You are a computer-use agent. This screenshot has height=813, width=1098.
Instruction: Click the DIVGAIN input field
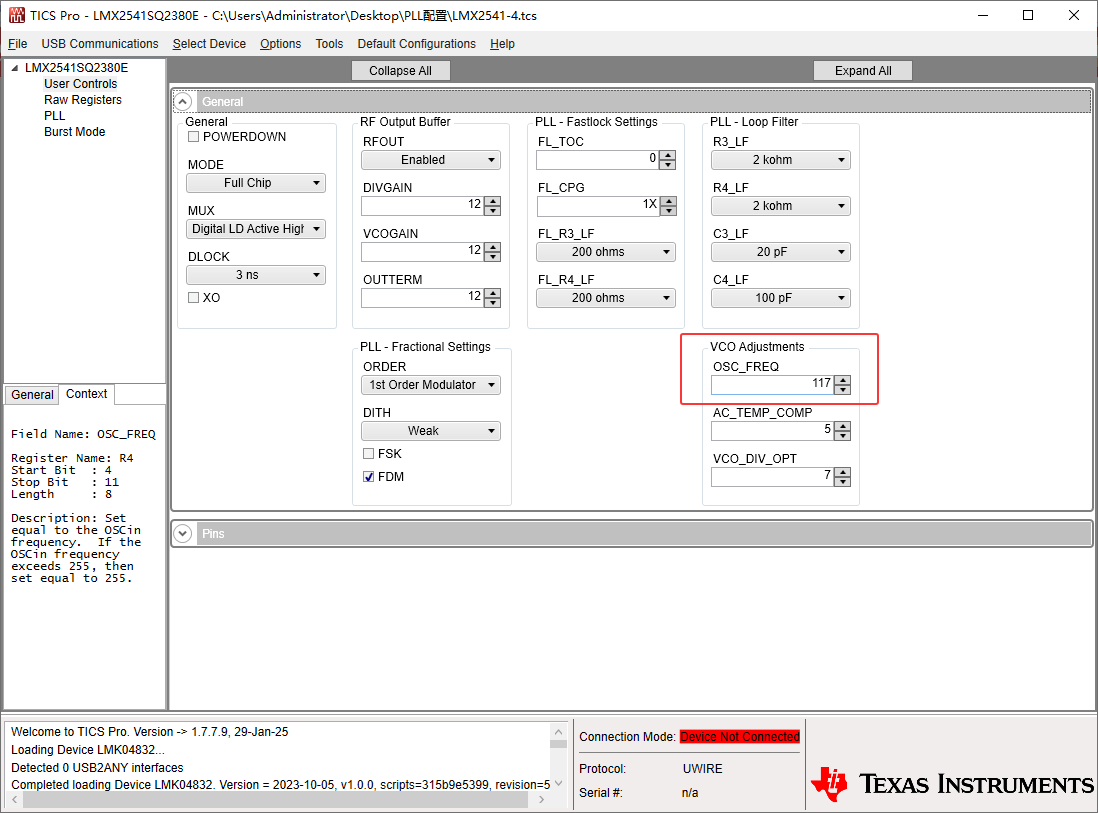coord(423,206)
